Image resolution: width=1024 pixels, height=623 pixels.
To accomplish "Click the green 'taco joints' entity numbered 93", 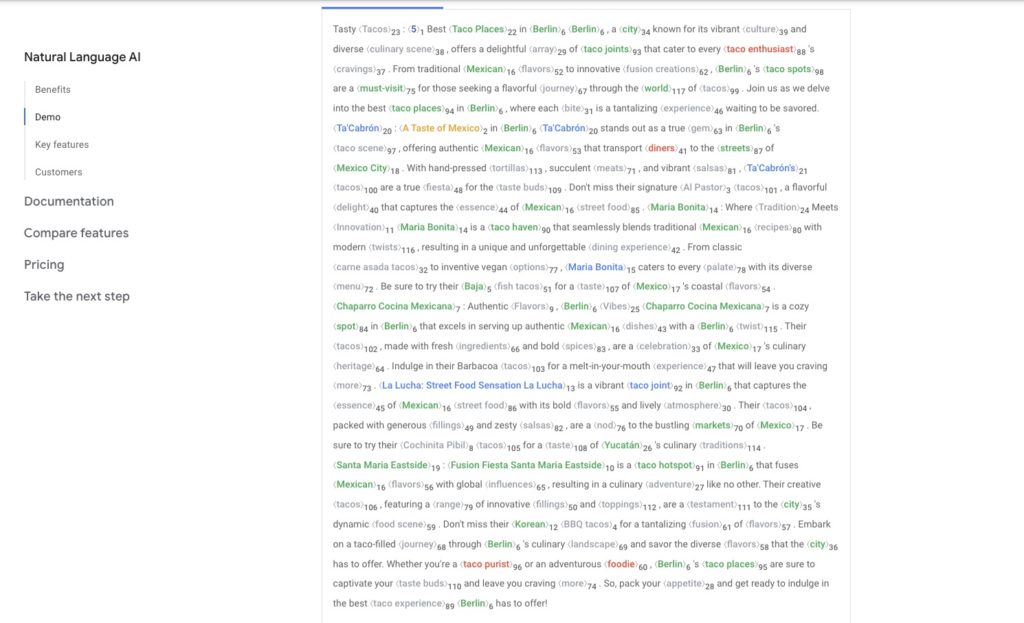I will pyautogui.click(x=606, y=49).
